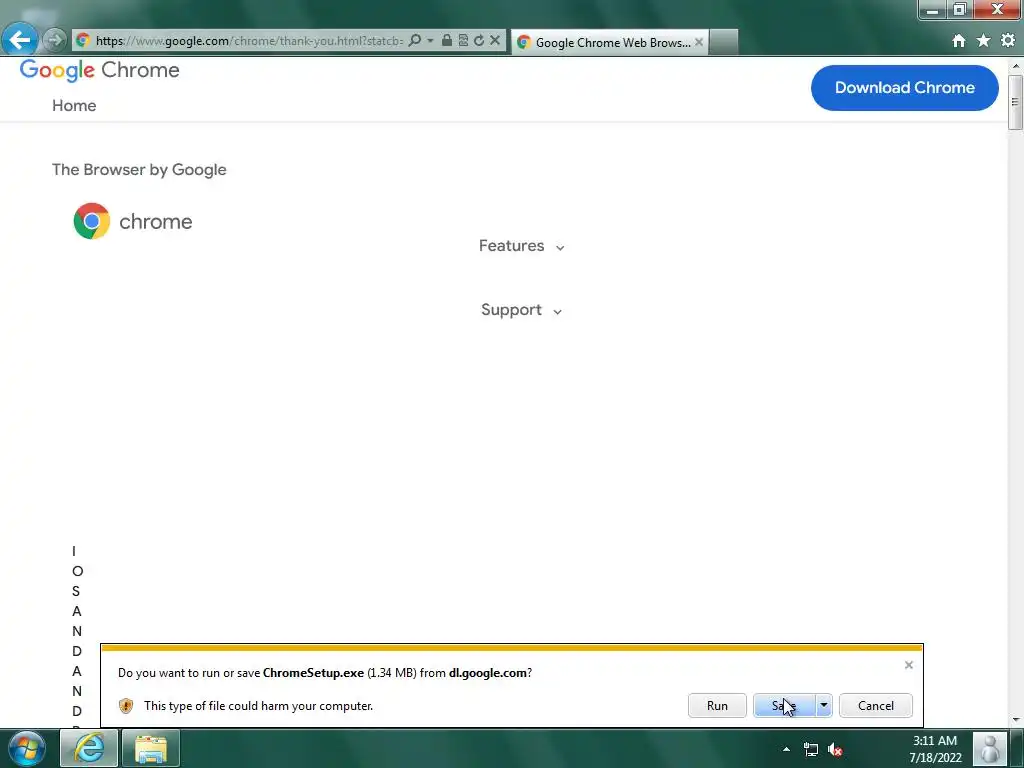The width and height of the screenshot is (1024, 768).
Task: Click the 'chrome' wordmark next to logo
Action: [x=155, y=222]
